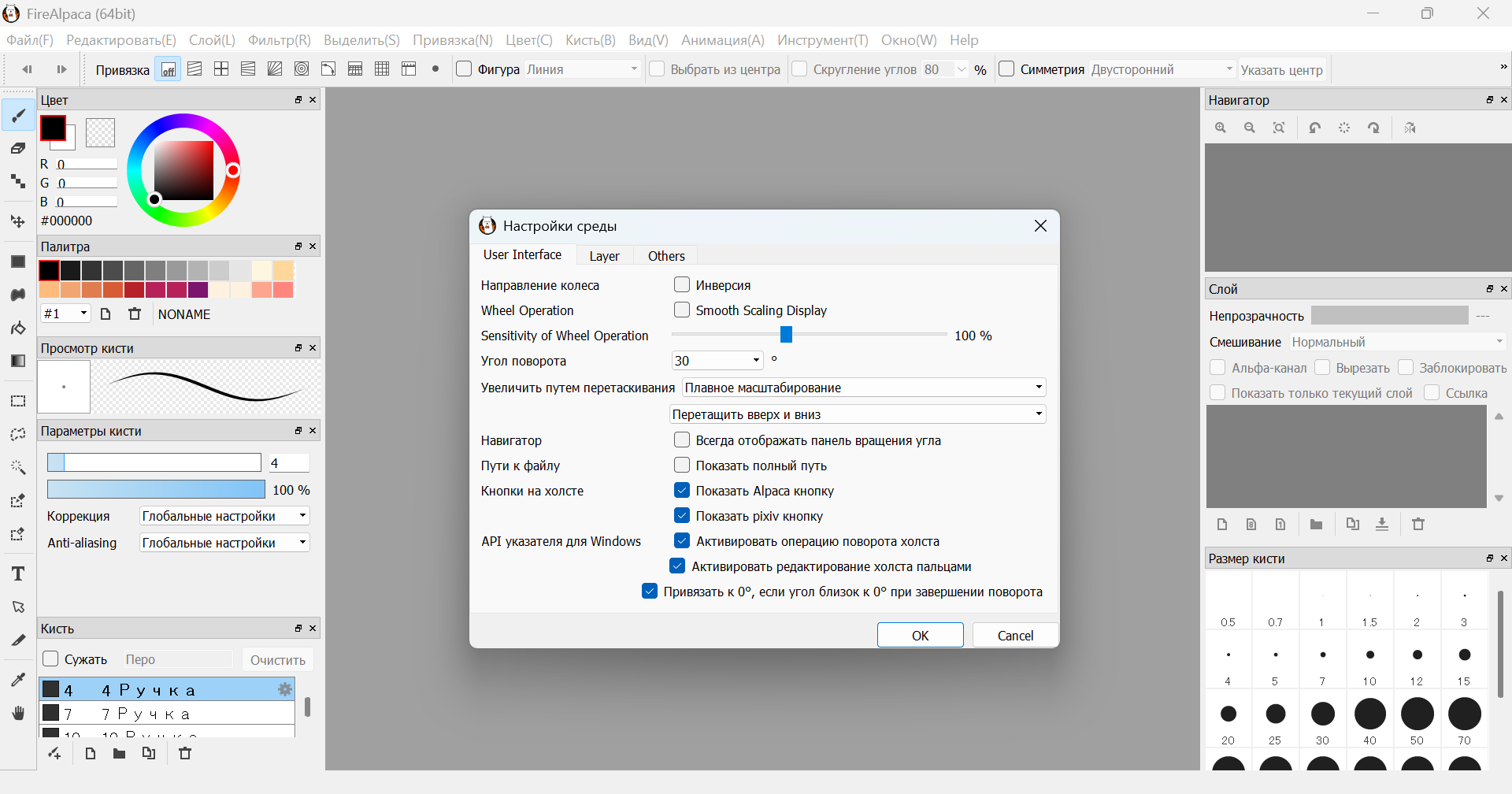Select the Text tool
Screen dimensions: 1512x794
click(x=18, y=573)
